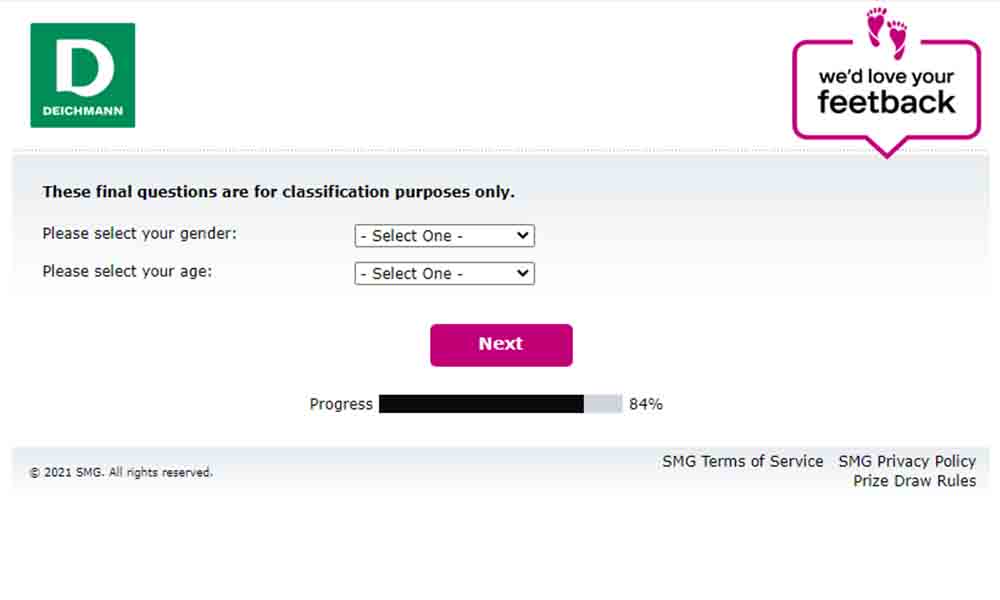Click the green Deichmann logo
Viewport: 1000px width, 600px height.
coord(83,75)
